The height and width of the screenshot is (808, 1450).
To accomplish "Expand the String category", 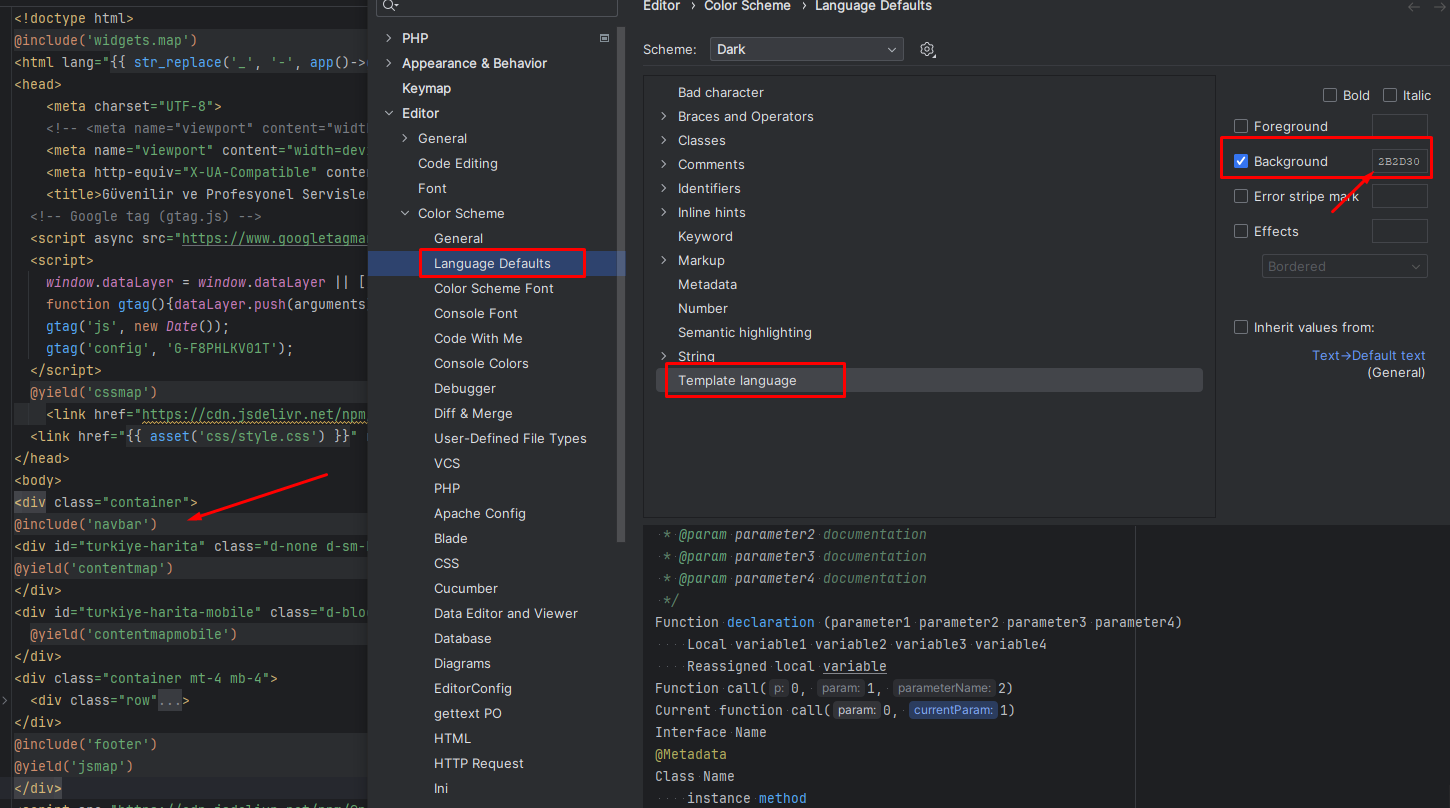I will click(663, 356).
